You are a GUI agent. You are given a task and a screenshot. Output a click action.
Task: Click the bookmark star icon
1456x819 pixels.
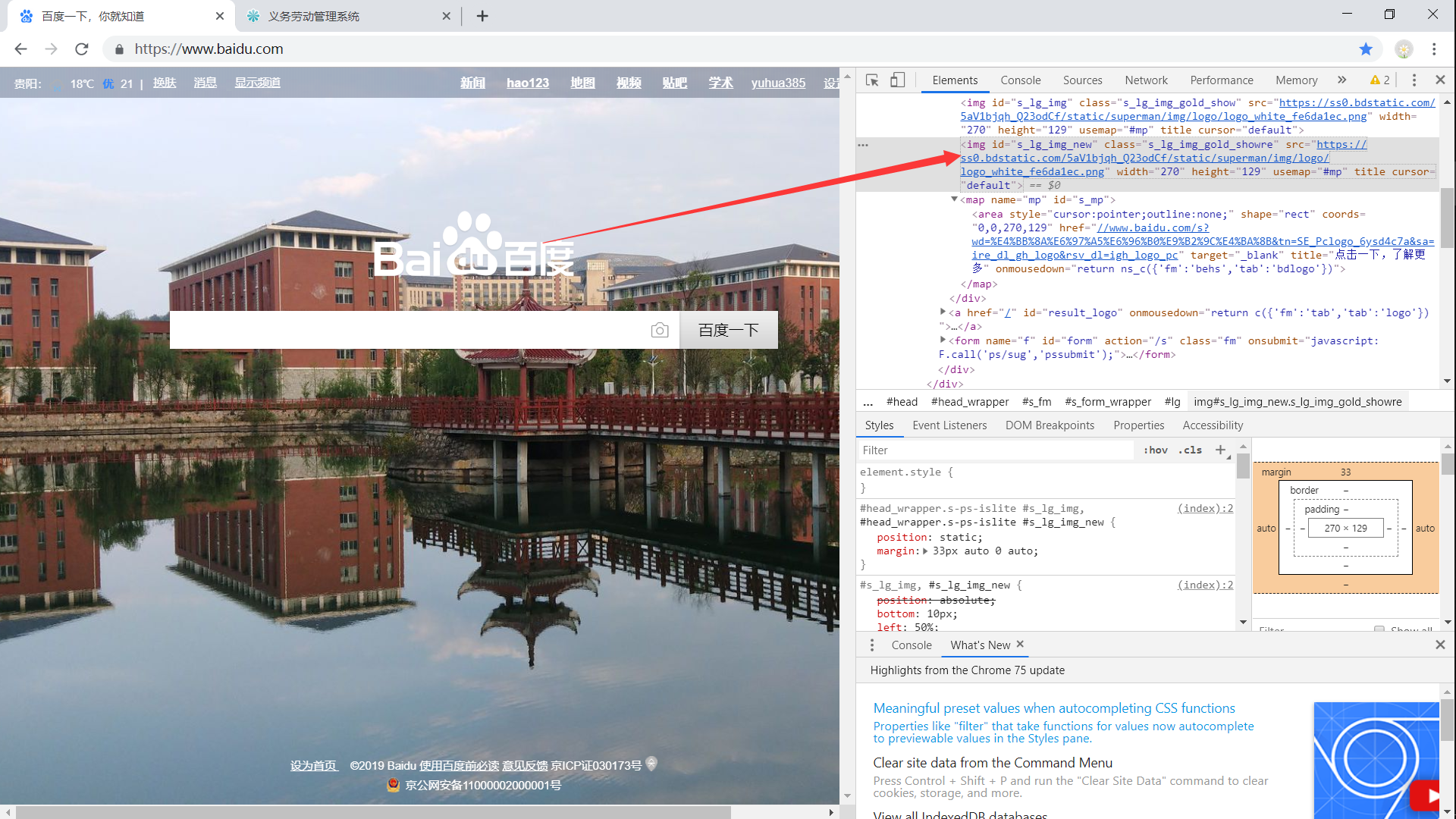coord(1366,49)
